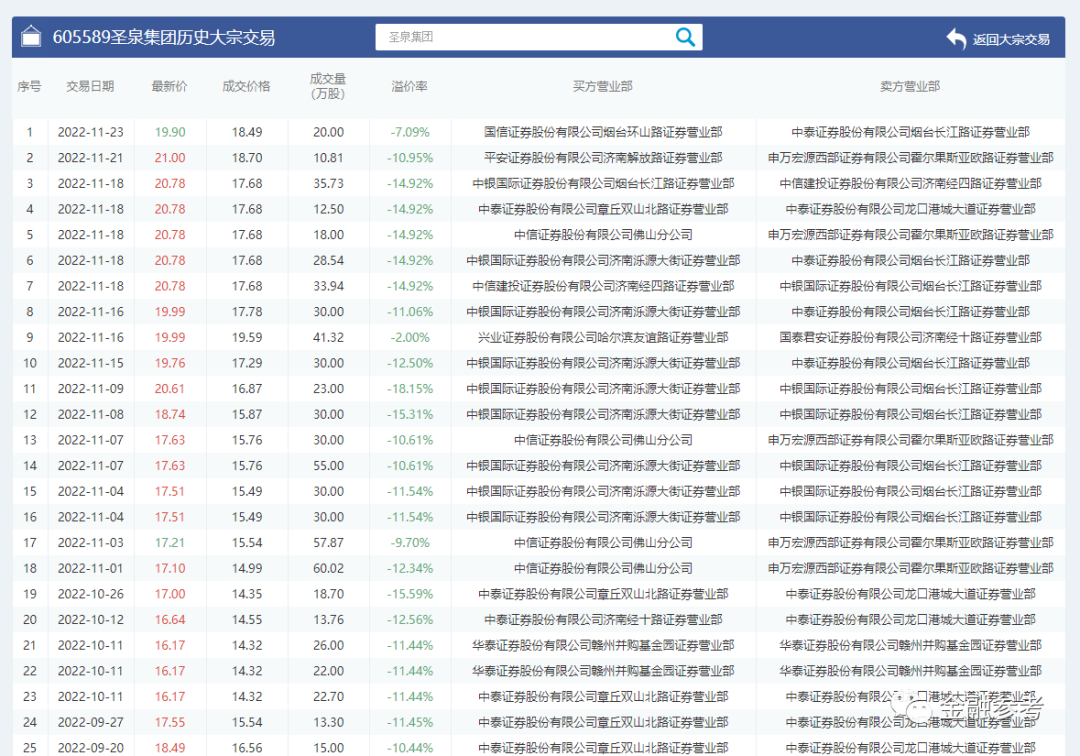1080x756 pixels.
Task: Click the 序号 column header
Action: [x=29, y=86]
